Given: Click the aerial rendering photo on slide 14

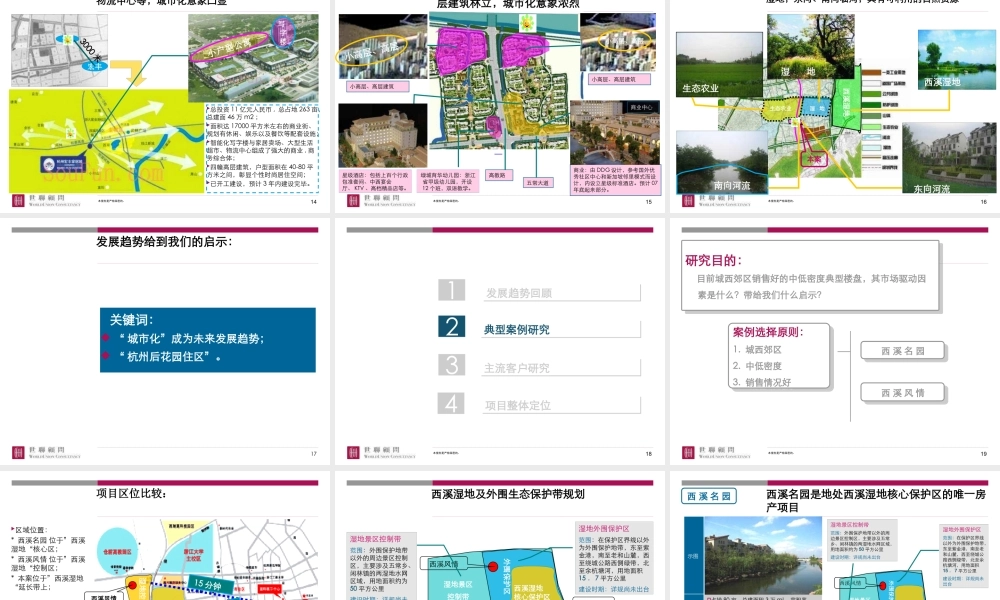Looking at the screenshot, I should tap(253, 59).
